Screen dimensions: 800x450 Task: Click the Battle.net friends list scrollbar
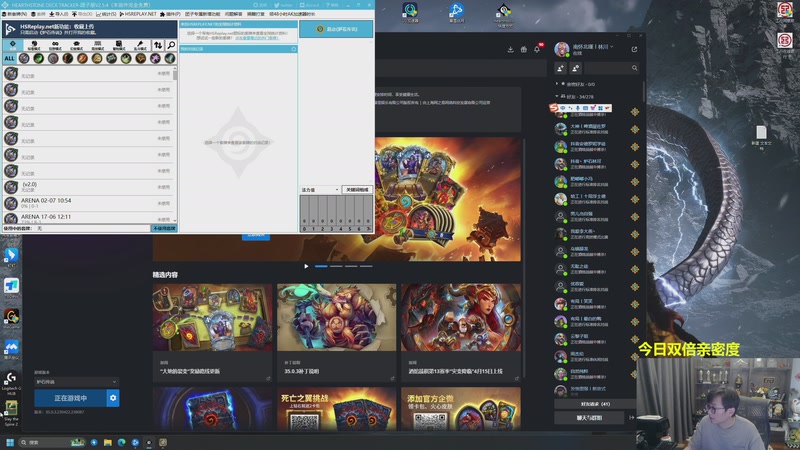pos(643,92)
